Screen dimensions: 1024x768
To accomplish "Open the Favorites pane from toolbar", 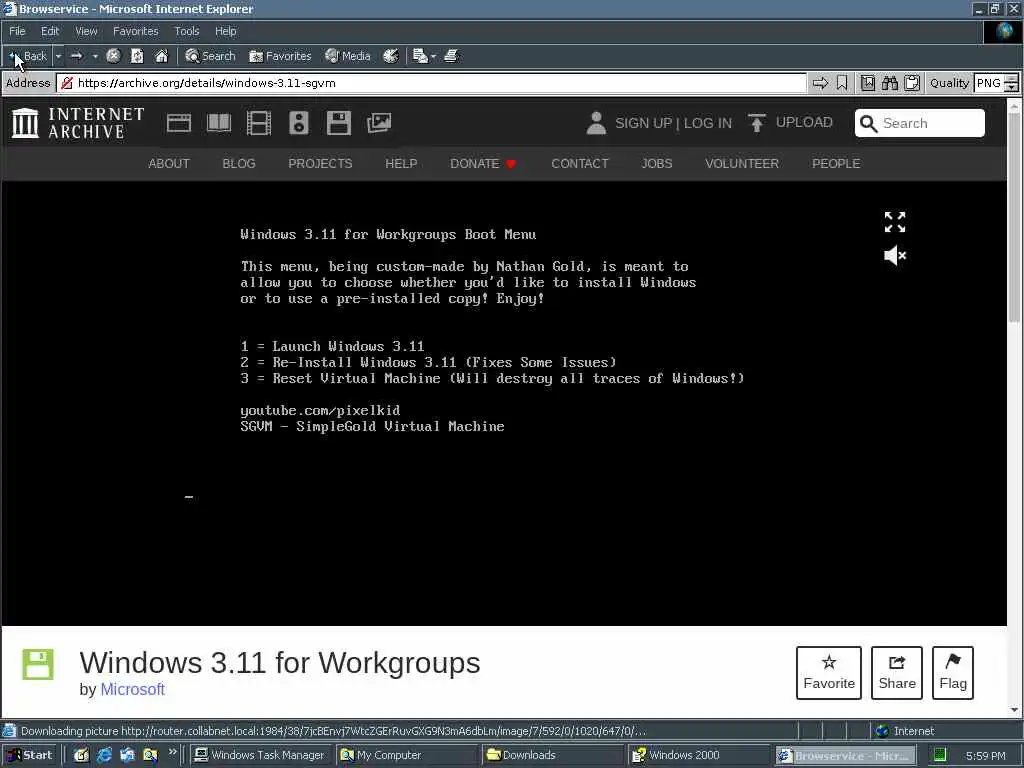I will point(280,56).
